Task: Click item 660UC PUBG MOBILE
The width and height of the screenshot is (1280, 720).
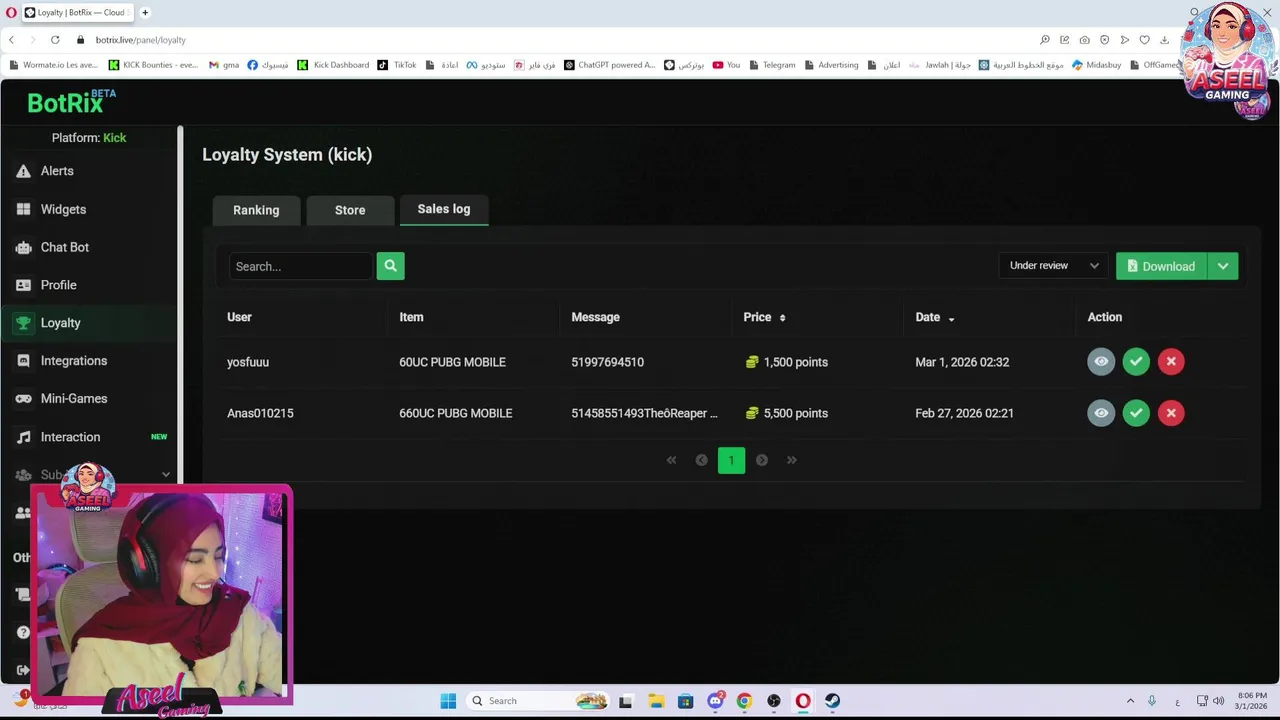Action: click(455, 413)
